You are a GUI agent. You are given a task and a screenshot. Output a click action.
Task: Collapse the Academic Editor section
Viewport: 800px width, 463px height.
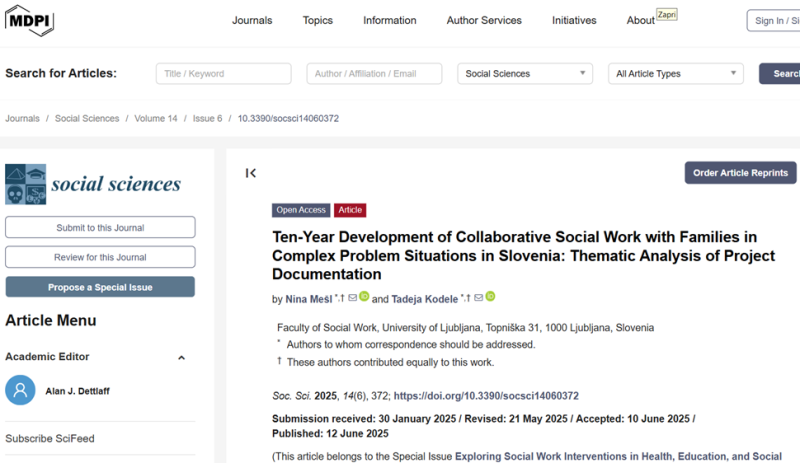181,357
